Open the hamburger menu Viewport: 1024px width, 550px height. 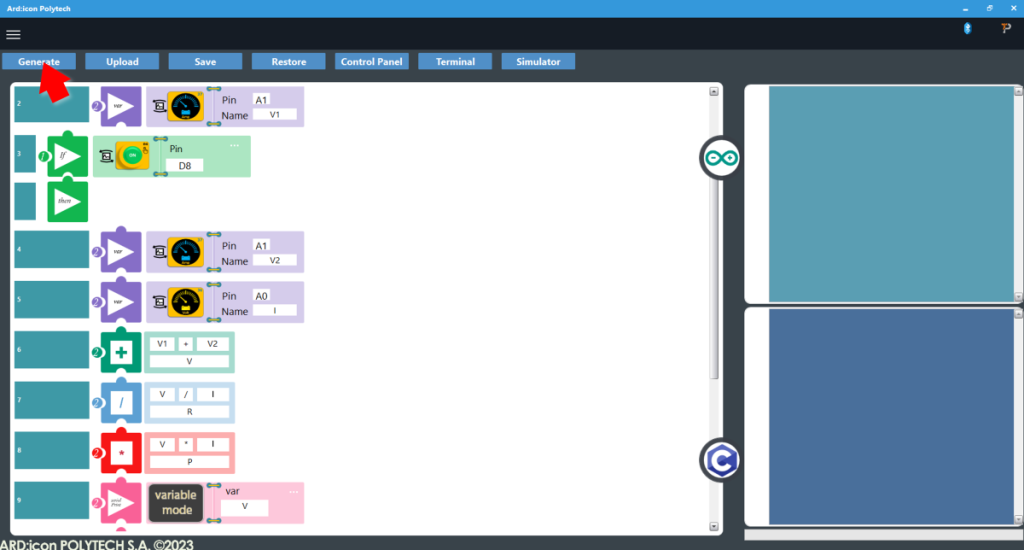pyautogui.click(x=13, y=34)
